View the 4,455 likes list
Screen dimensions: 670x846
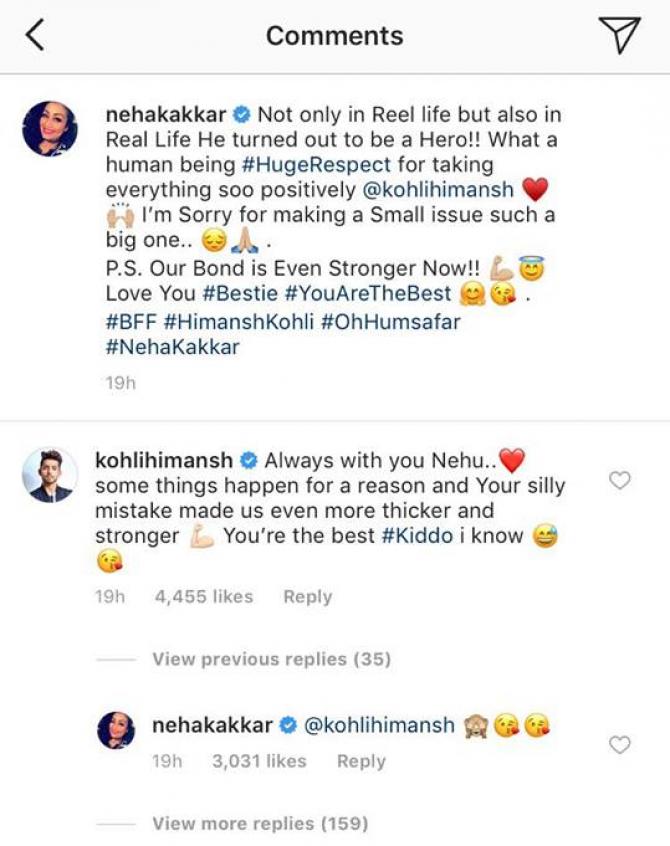pos(204,597)
